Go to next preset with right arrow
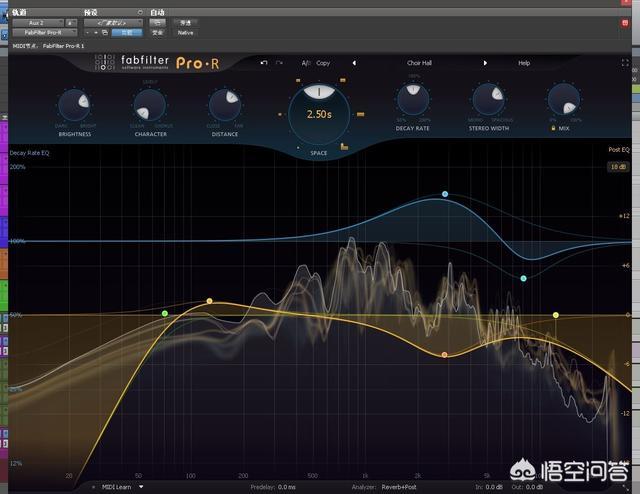This screenshot has width=640, height=494. [485, 63]
